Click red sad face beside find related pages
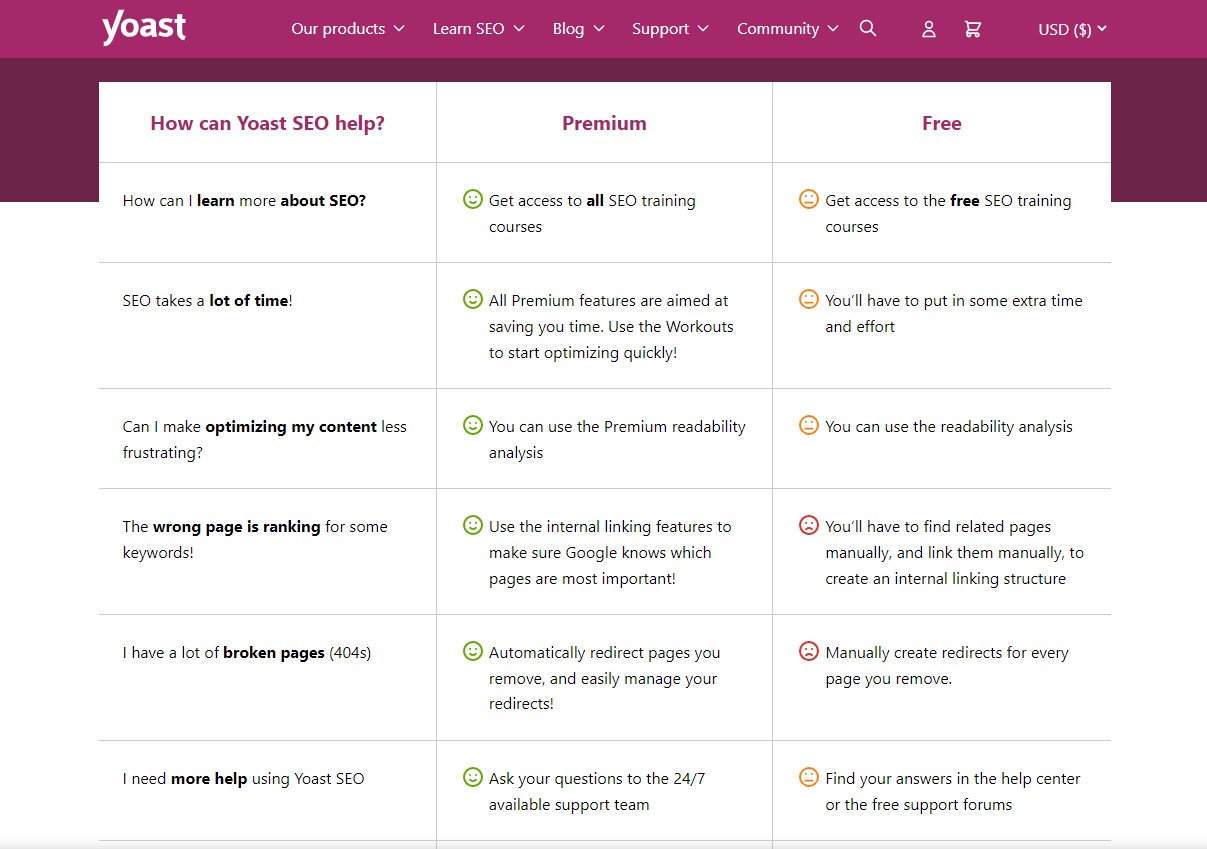 point(809,526)
